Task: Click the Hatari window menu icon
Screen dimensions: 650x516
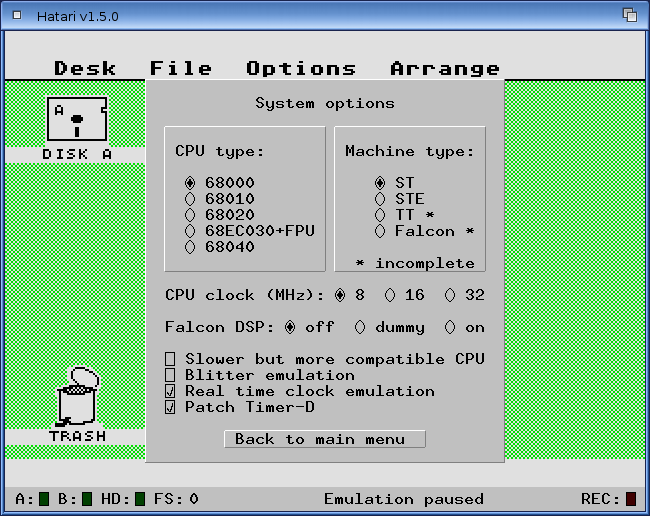Action: point(17,16)
